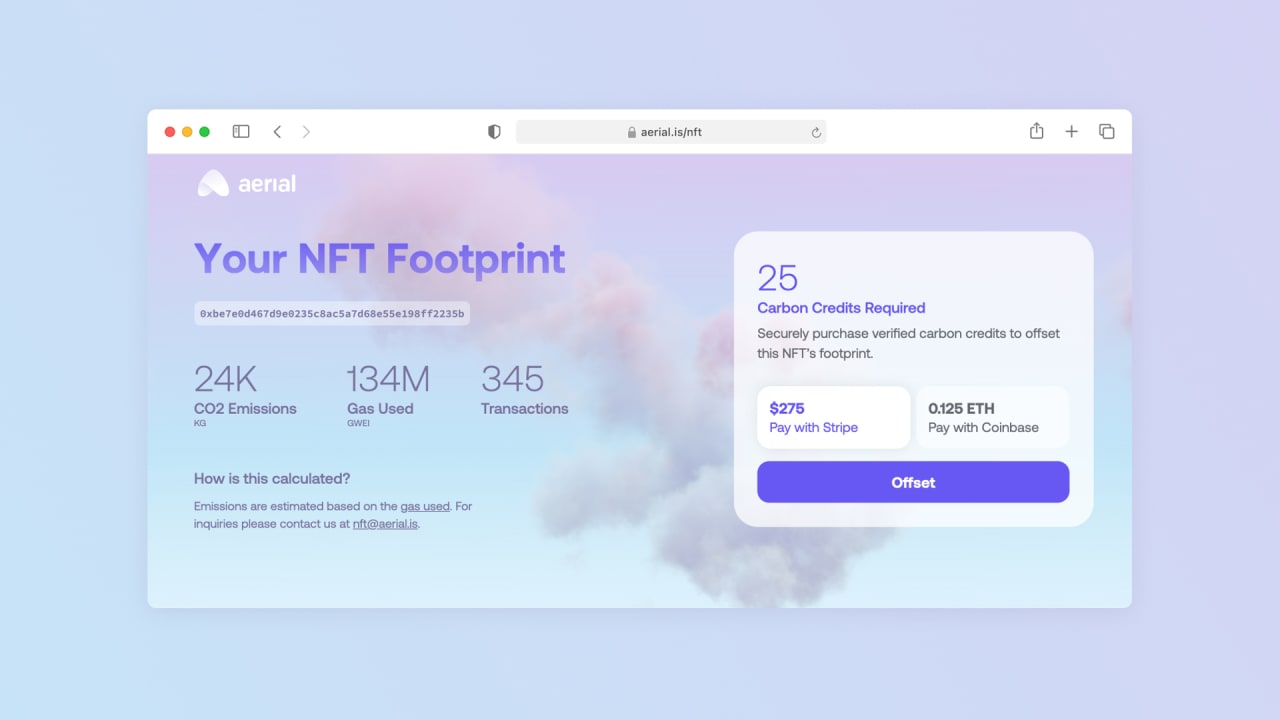Click the yellow minimize window button
The width and height of the screenshot is (1280, 720).
point(187,132)
